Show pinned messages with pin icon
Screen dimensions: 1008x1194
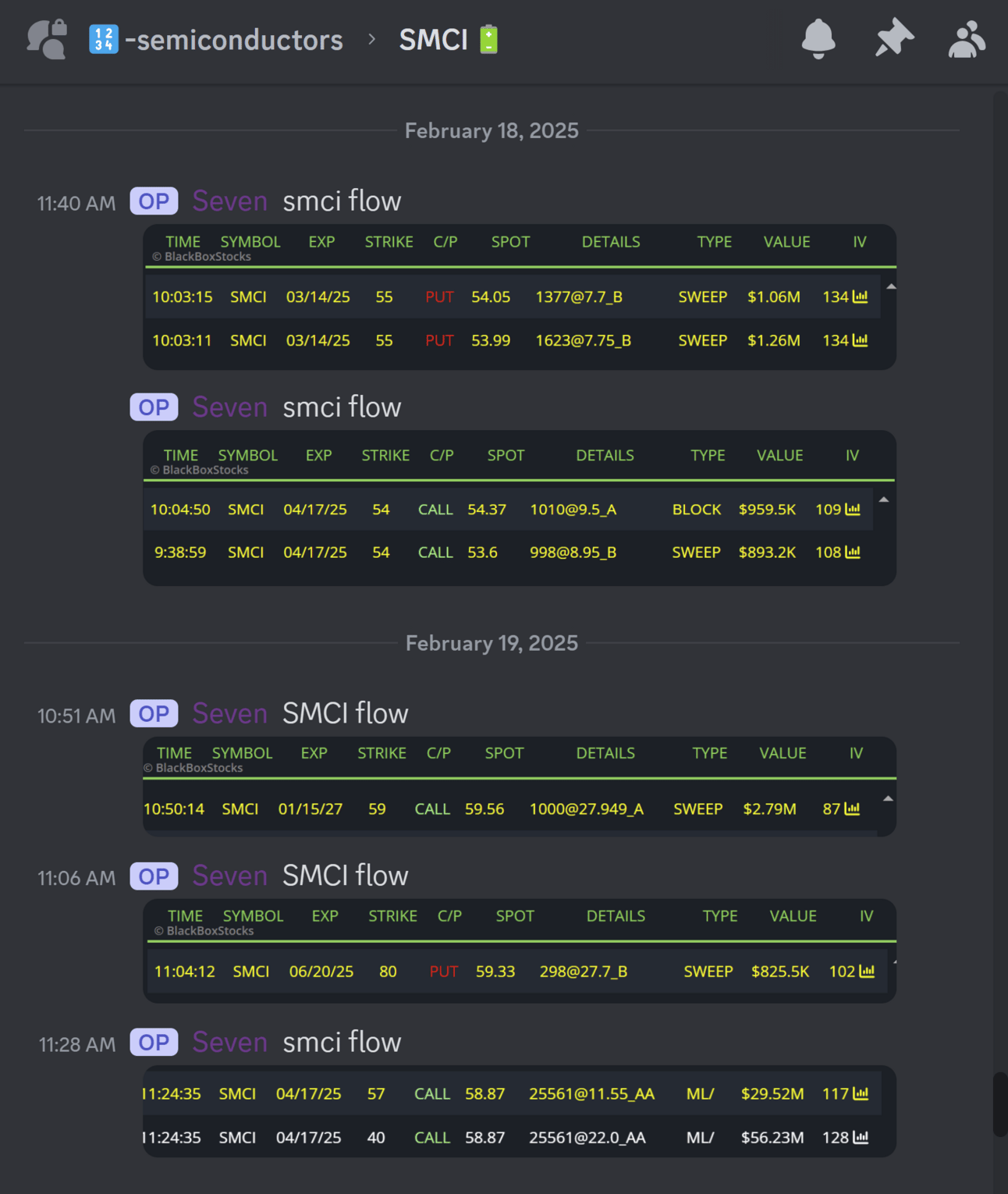893,38
